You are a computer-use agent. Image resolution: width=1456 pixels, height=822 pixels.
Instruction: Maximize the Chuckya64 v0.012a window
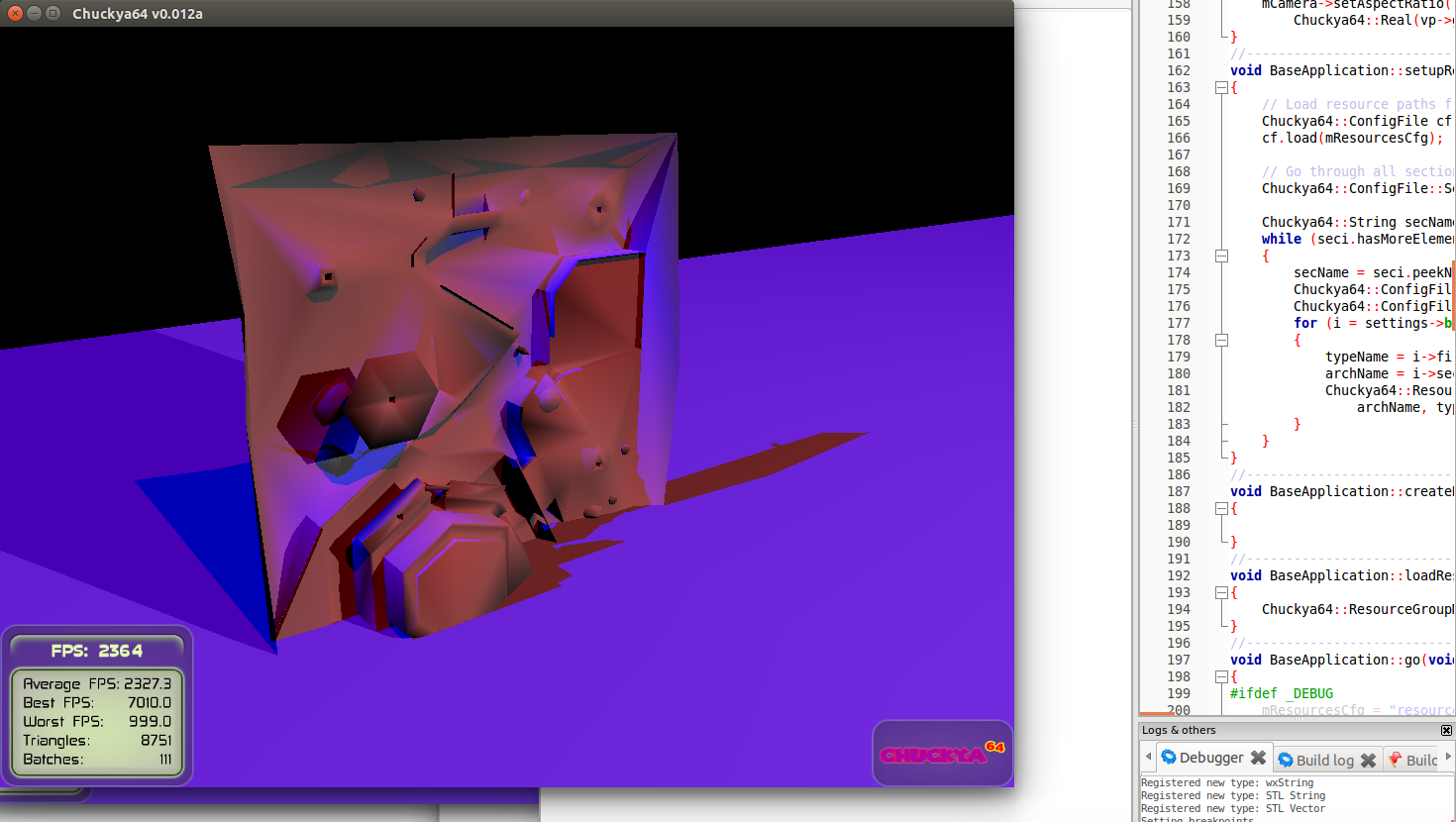(x=53, y=13)
